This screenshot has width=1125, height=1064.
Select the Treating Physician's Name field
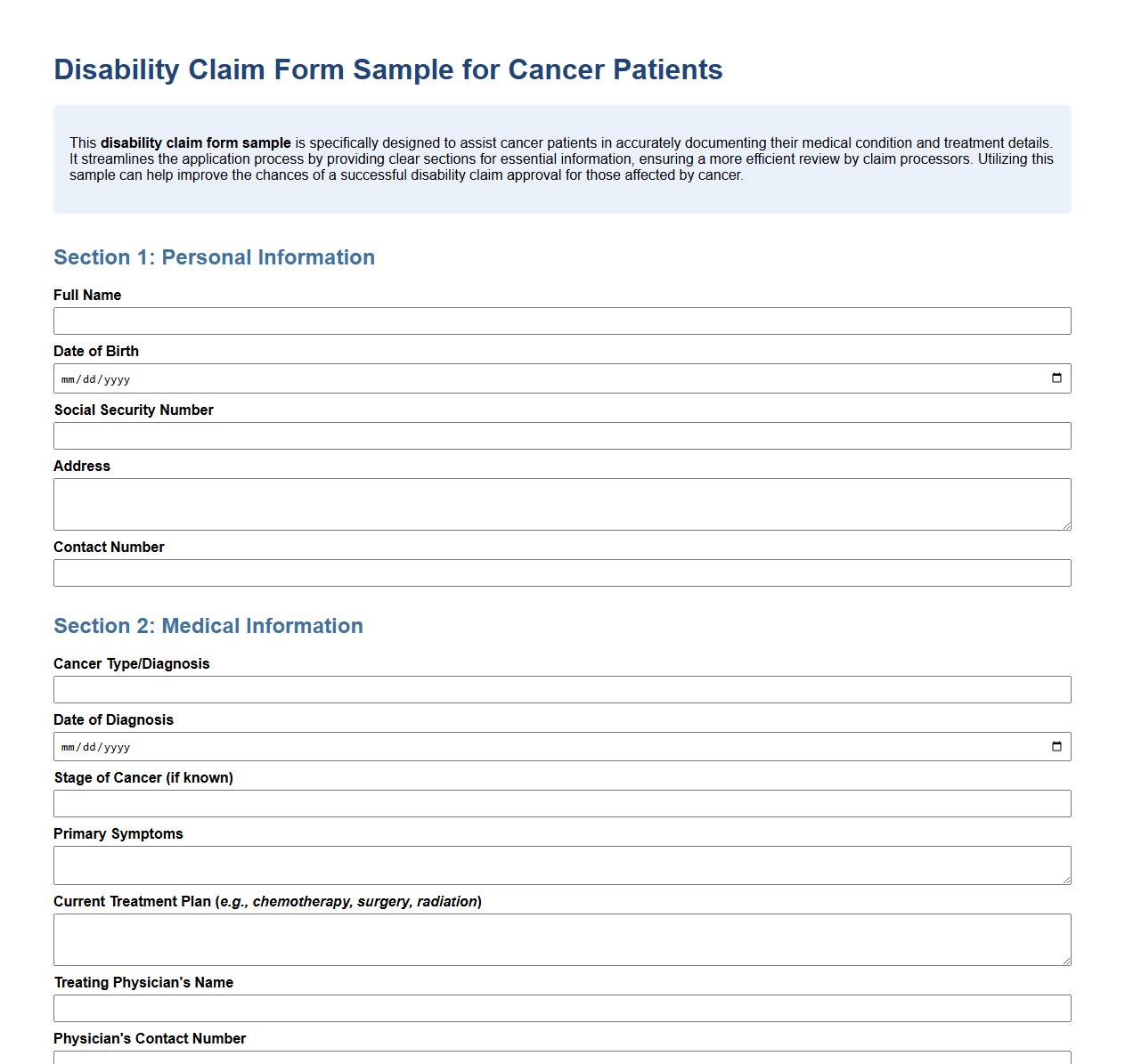(562, 1008)
